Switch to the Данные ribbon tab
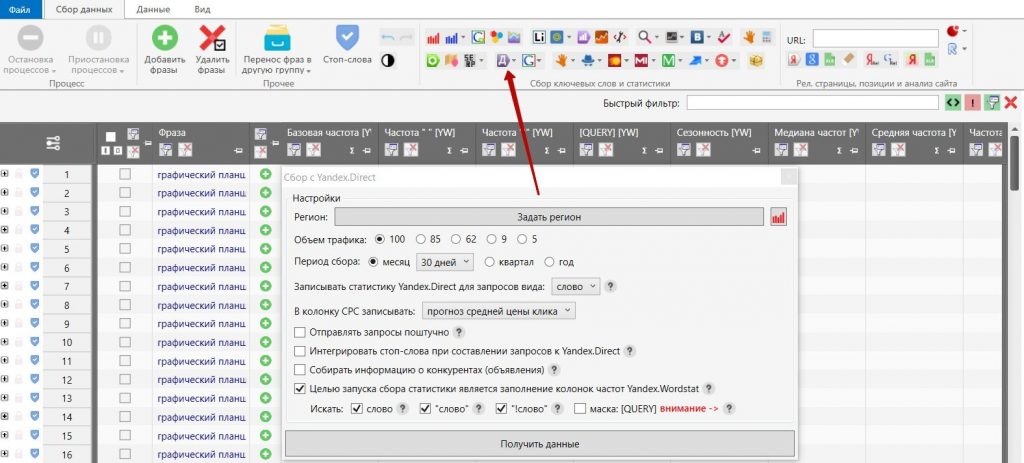The image size is (1024, 463). (153, 8)
